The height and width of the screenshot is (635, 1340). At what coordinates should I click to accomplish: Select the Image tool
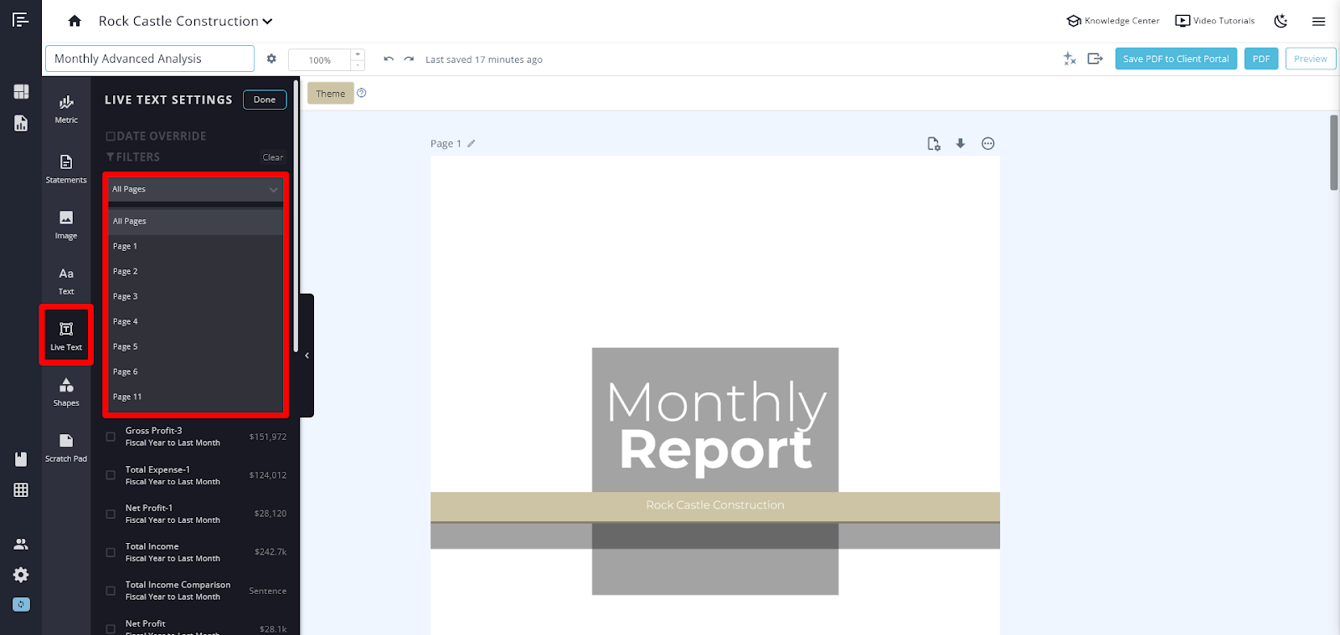coord(66,224)
